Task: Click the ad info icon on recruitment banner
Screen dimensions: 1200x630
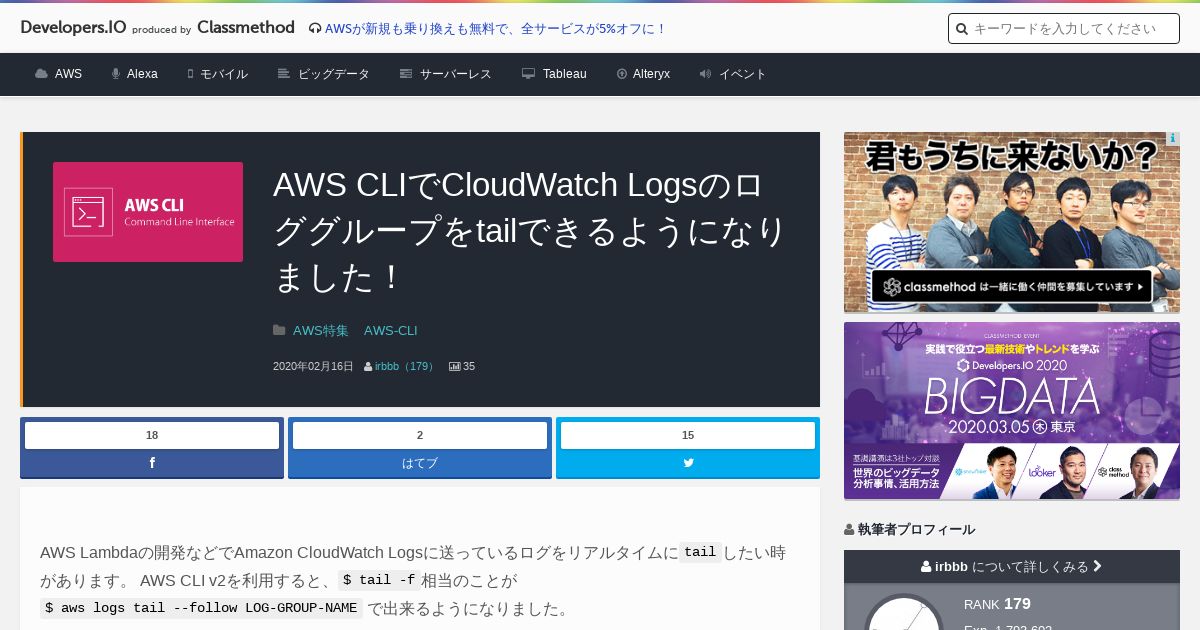Action: pyautogui.click(x=1173, y=139)
